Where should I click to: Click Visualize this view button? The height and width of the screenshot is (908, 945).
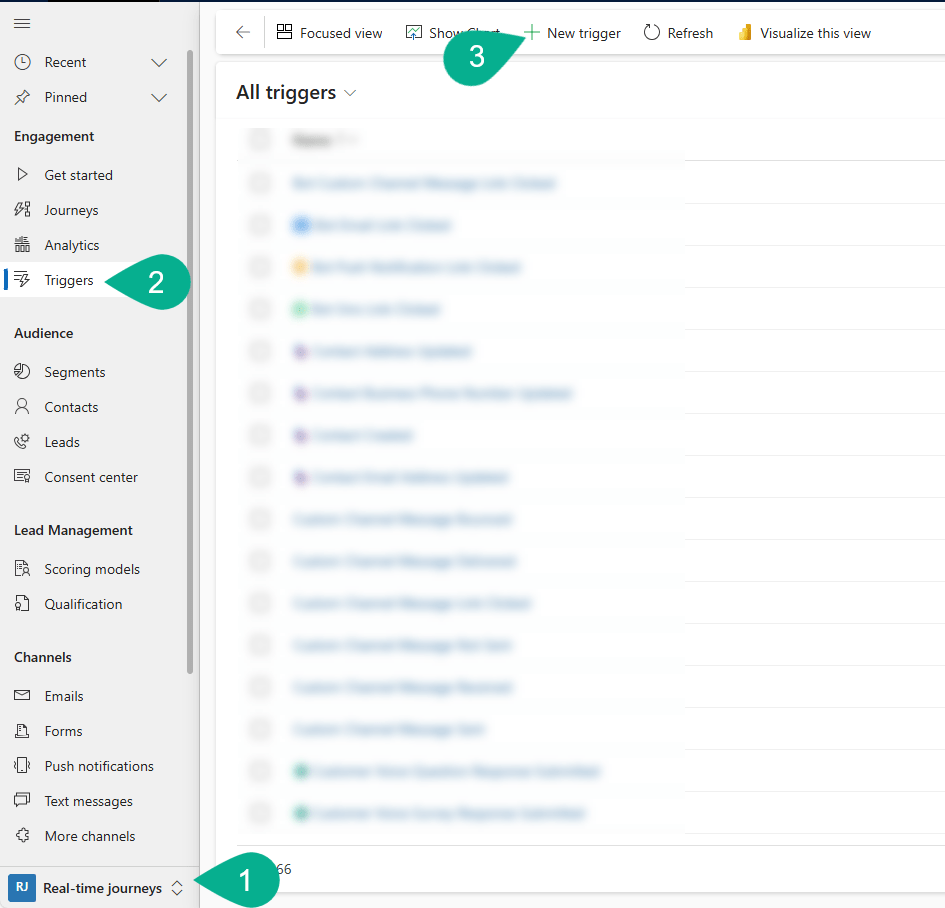point(804,33)
